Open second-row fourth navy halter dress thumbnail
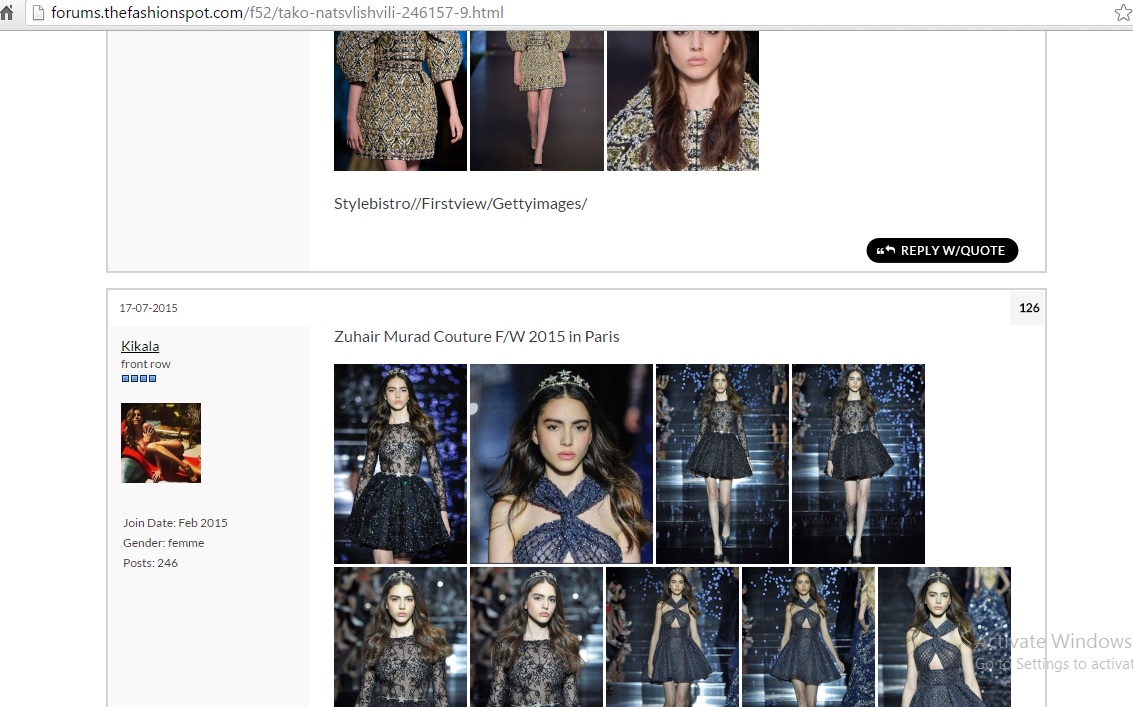The width and height of the screenshot is (1133, 707). coord(809,637)
